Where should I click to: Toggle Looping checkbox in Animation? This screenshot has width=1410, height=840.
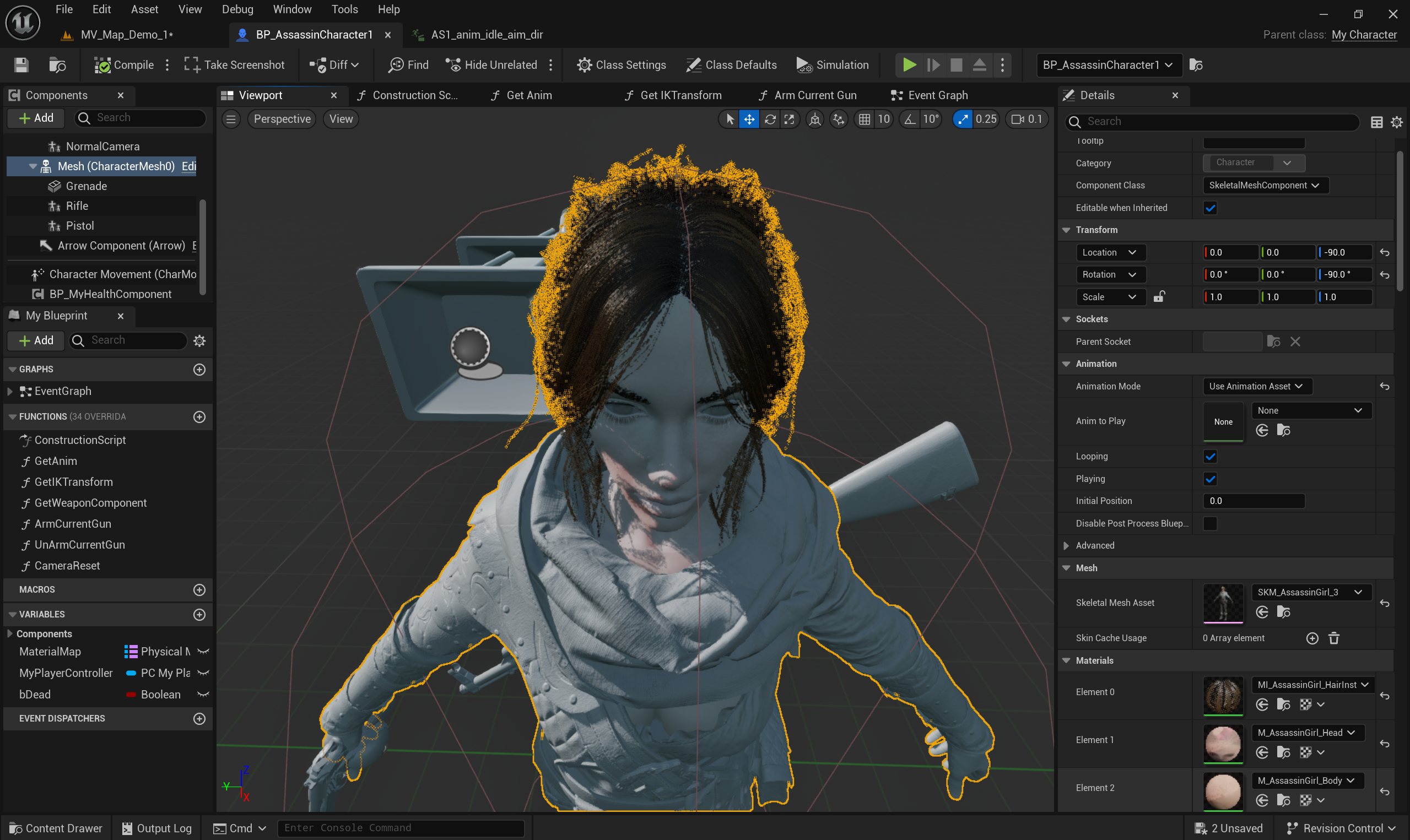tap(1210, 456)
